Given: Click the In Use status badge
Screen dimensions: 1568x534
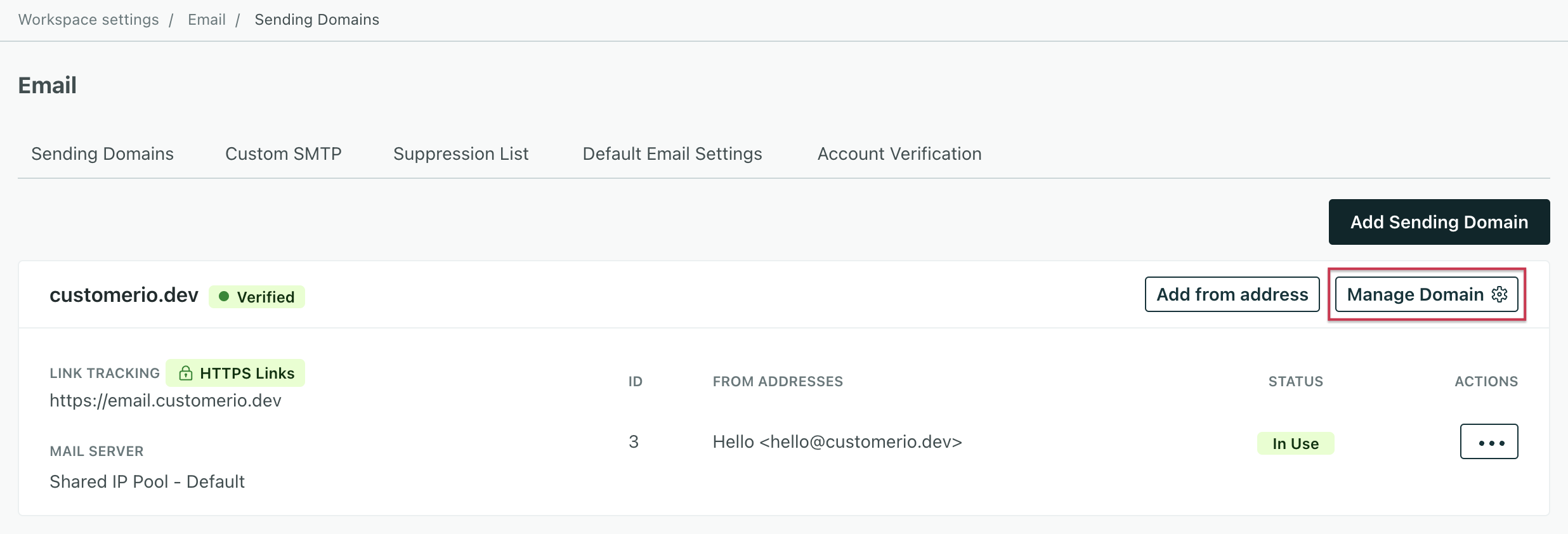Looking at the screenshot, I should coord(1295,443).
